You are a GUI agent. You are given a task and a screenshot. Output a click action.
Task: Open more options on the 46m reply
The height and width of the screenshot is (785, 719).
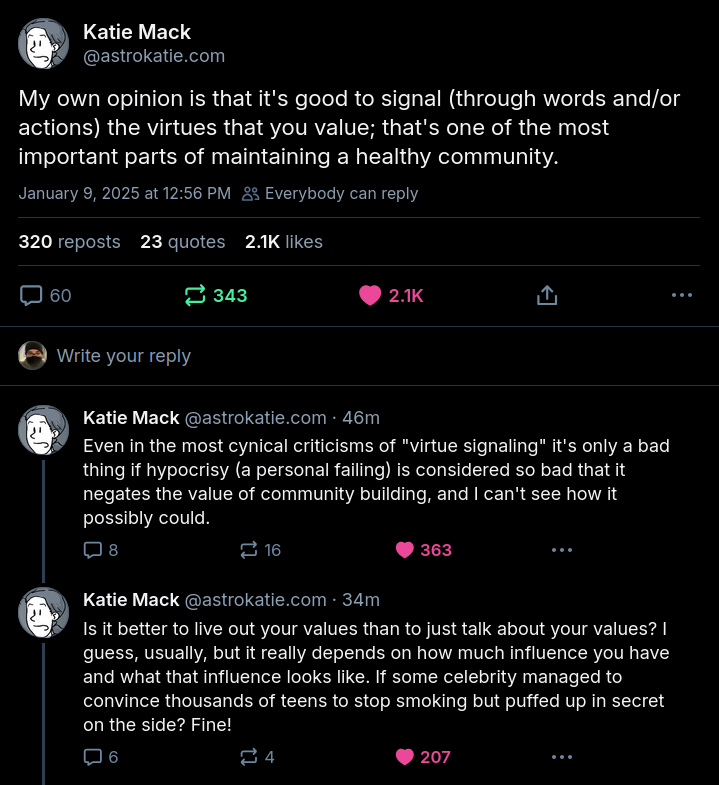[x=562, y=549]
